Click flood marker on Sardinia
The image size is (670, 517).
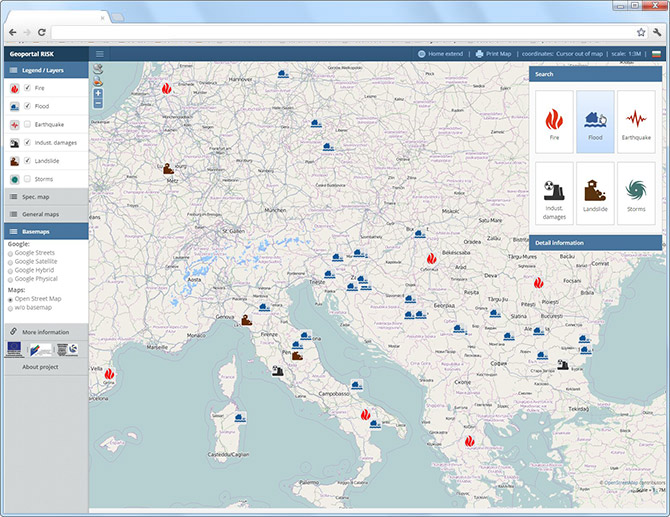[x=240, y=417]
